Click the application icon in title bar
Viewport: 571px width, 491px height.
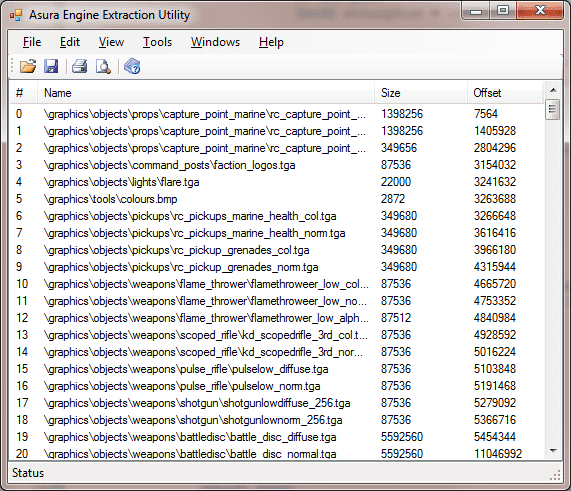coord(16,15)
